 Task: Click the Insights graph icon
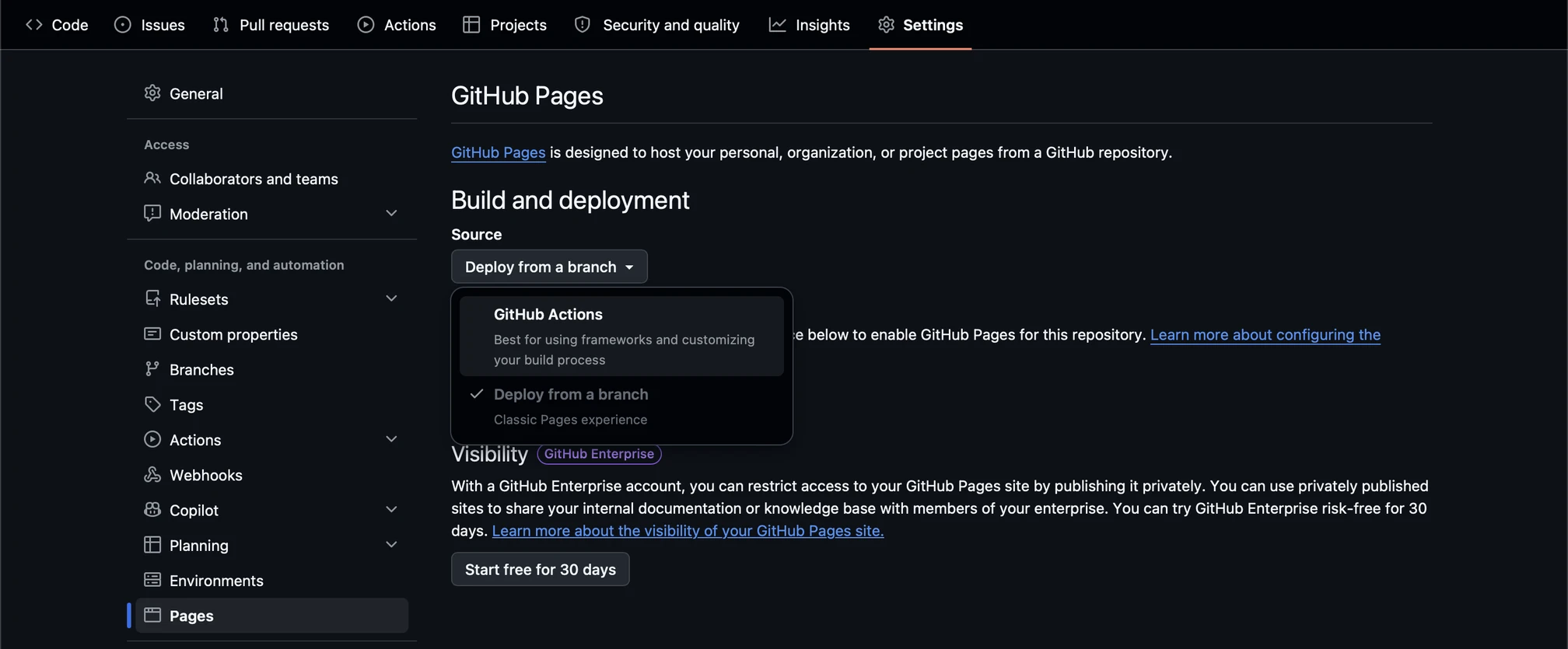pos(777,25)
